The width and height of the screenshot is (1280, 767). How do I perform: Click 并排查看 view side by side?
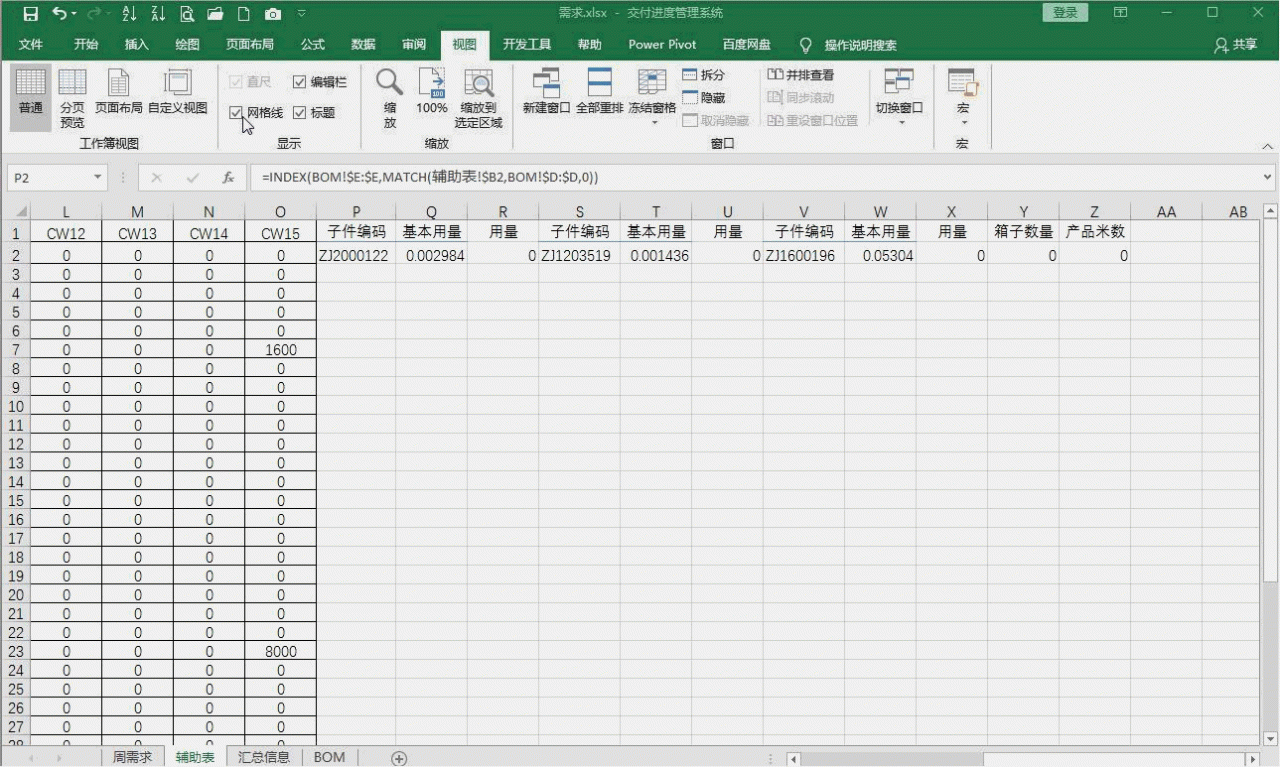800,75
